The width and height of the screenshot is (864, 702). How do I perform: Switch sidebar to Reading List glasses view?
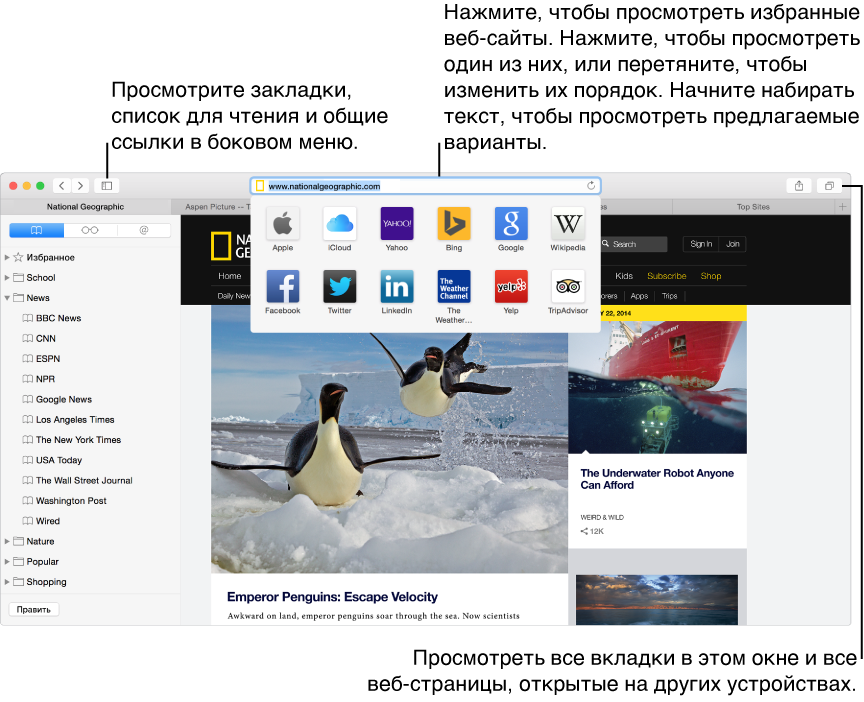90,230
